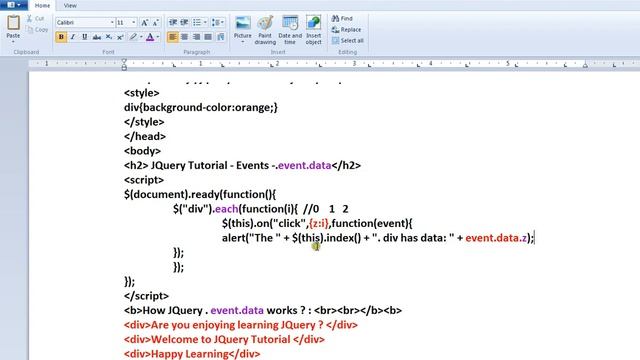Click the red "{z:i}" text
Viewport: 640px width, 360px height.
tap(319, 223)
